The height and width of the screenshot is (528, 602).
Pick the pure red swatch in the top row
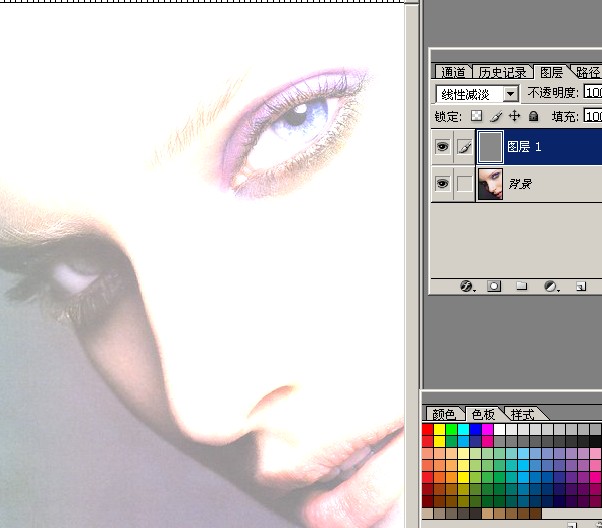[x=427, y=429]
